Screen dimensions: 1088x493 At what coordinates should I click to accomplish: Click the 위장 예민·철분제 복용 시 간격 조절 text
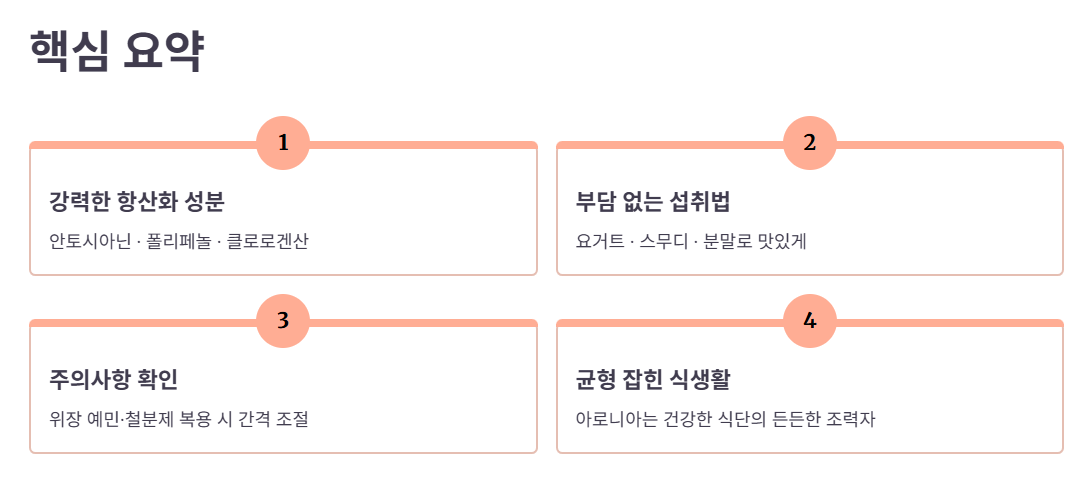point(179,419)
